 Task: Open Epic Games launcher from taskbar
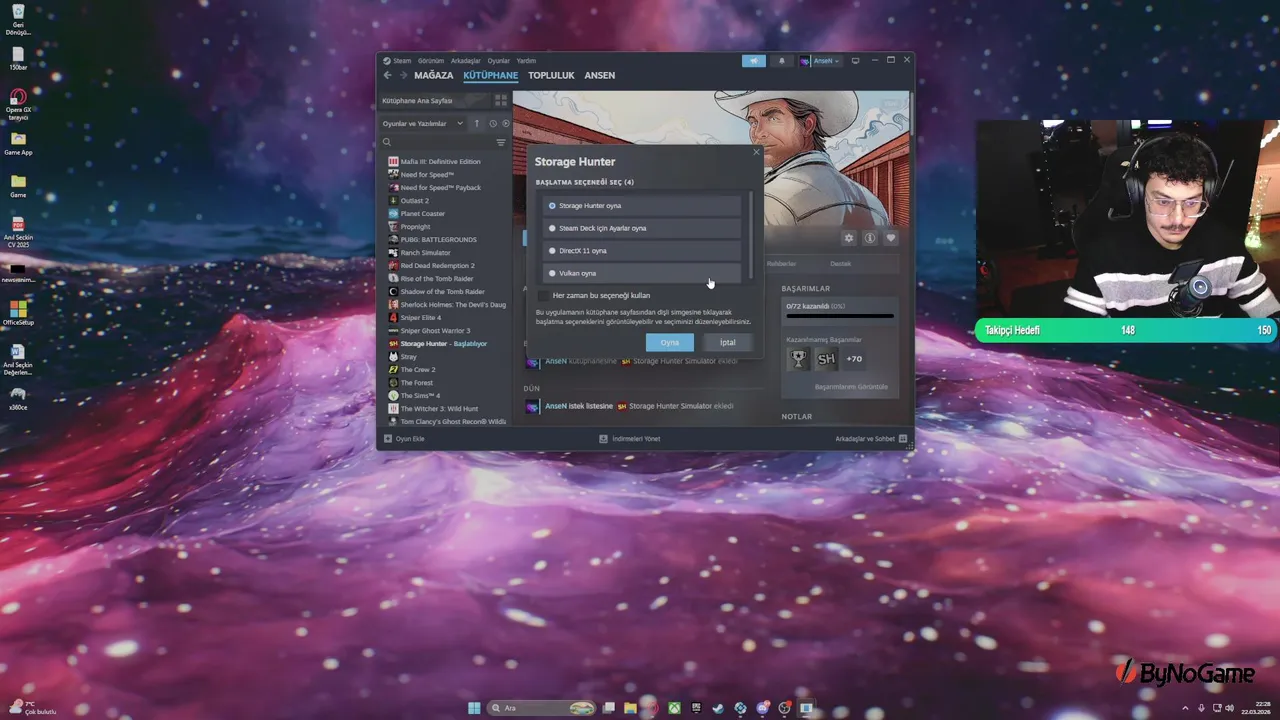[x=697, y=708]
